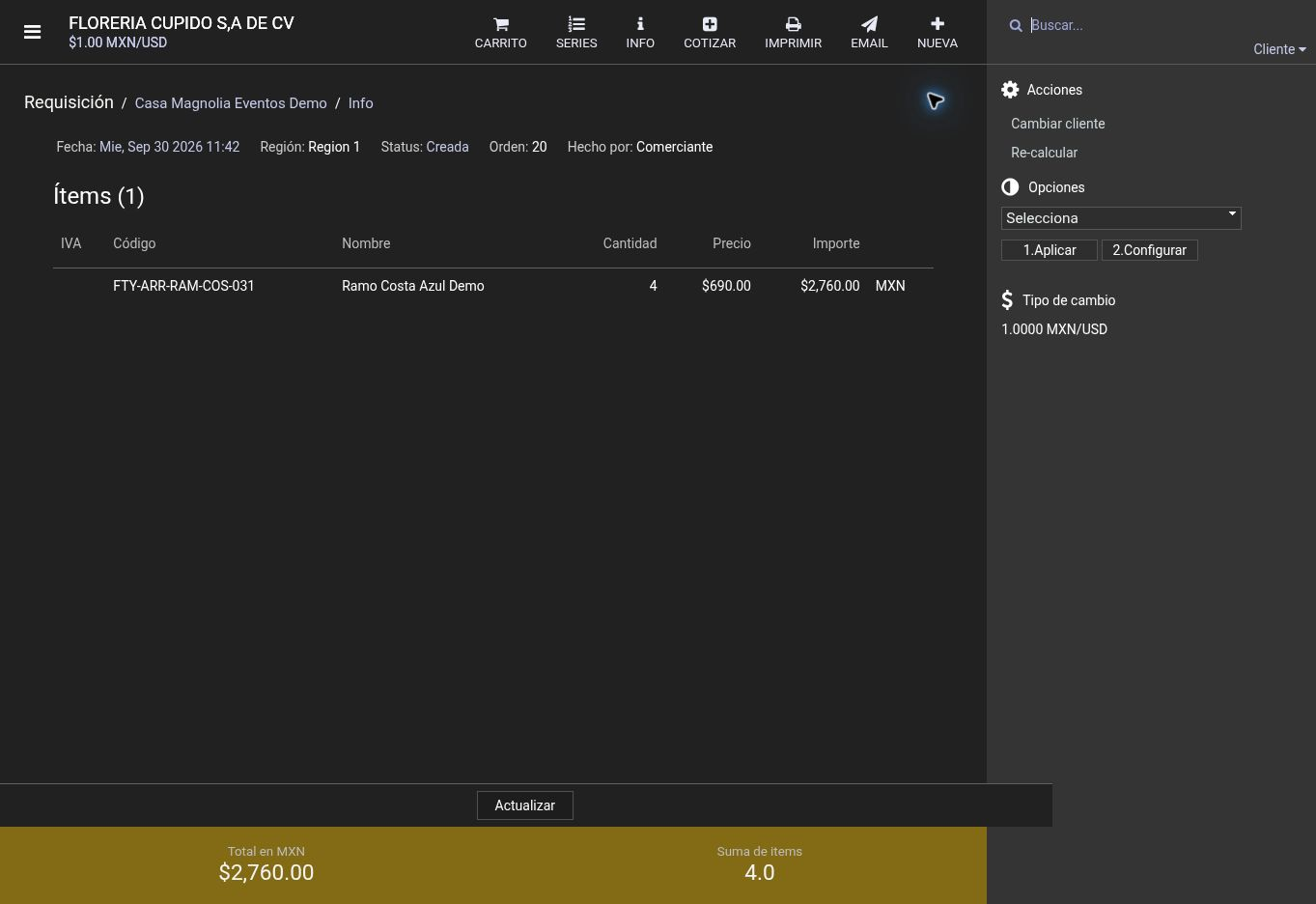Click the Acciones gear icon

pyautogui.click(x=1010, y=90)
